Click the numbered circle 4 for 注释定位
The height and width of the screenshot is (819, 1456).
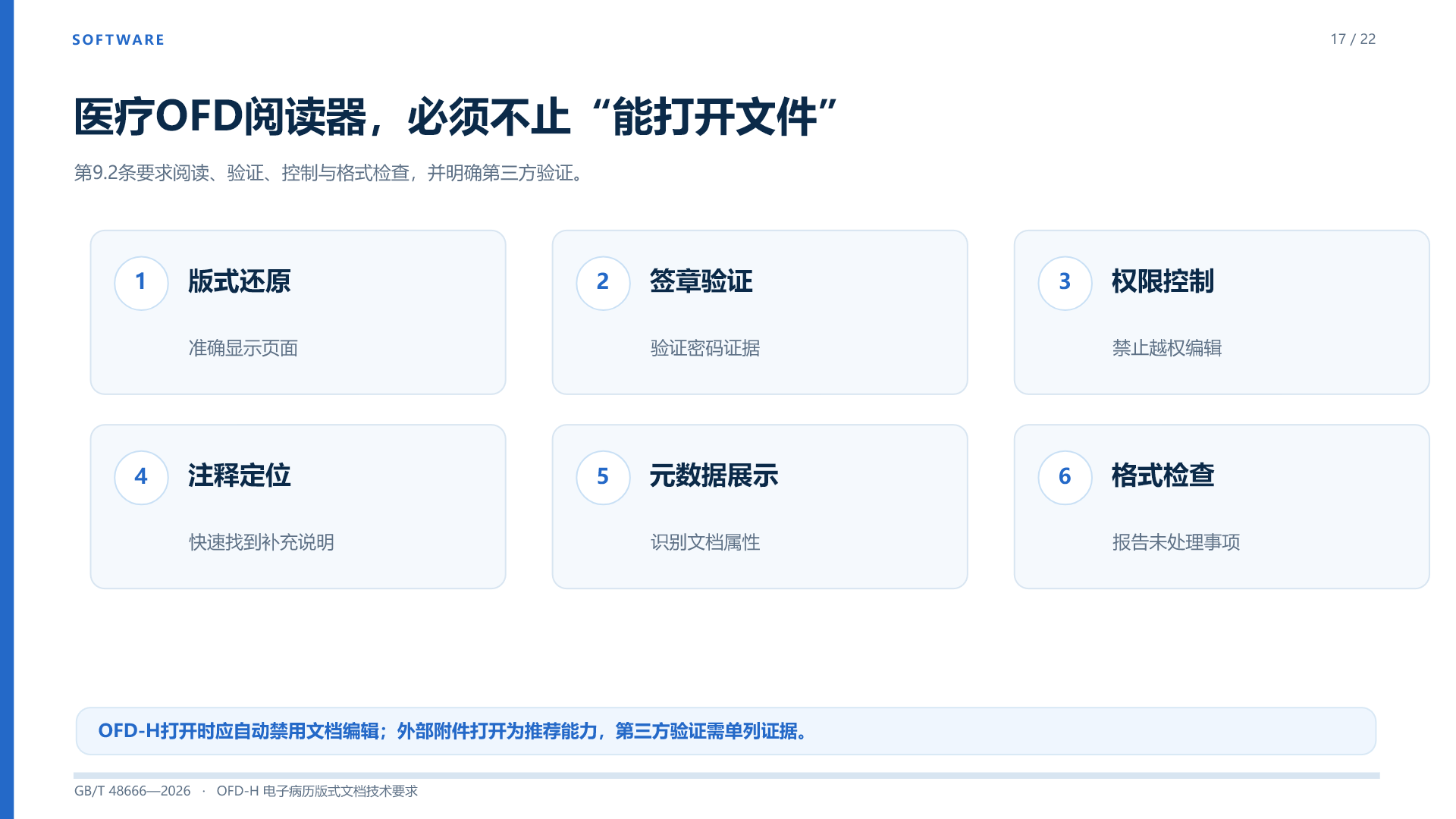point(141,477)
